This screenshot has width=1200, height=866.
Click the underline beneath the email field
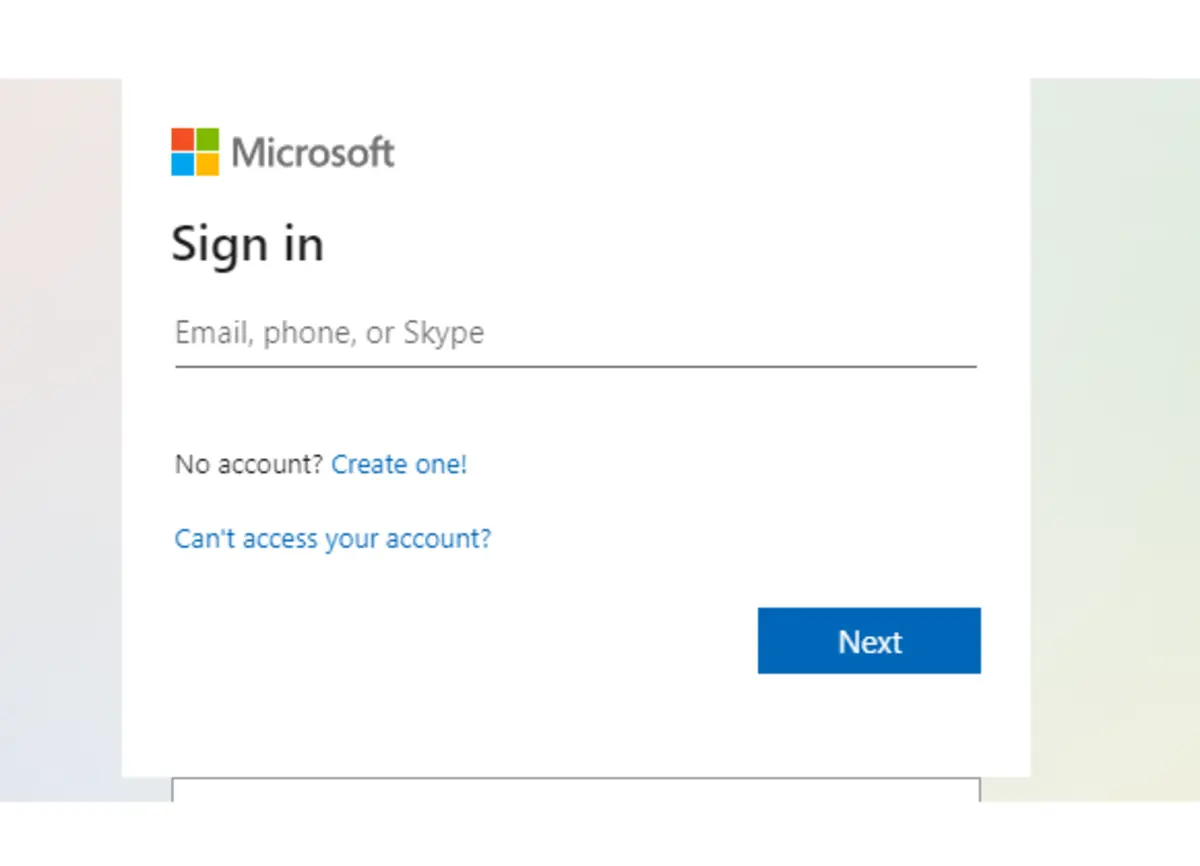tap(576, 367)
